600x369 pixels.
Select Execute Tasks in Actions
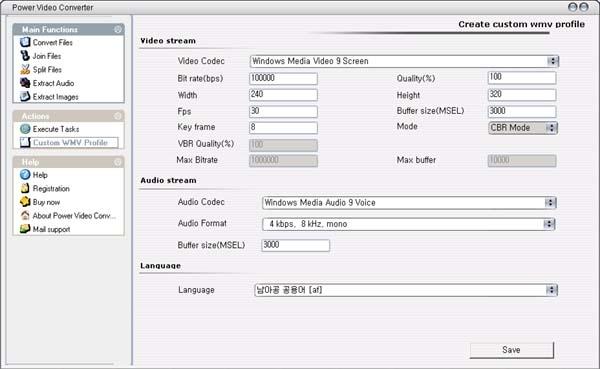[56, 129]
